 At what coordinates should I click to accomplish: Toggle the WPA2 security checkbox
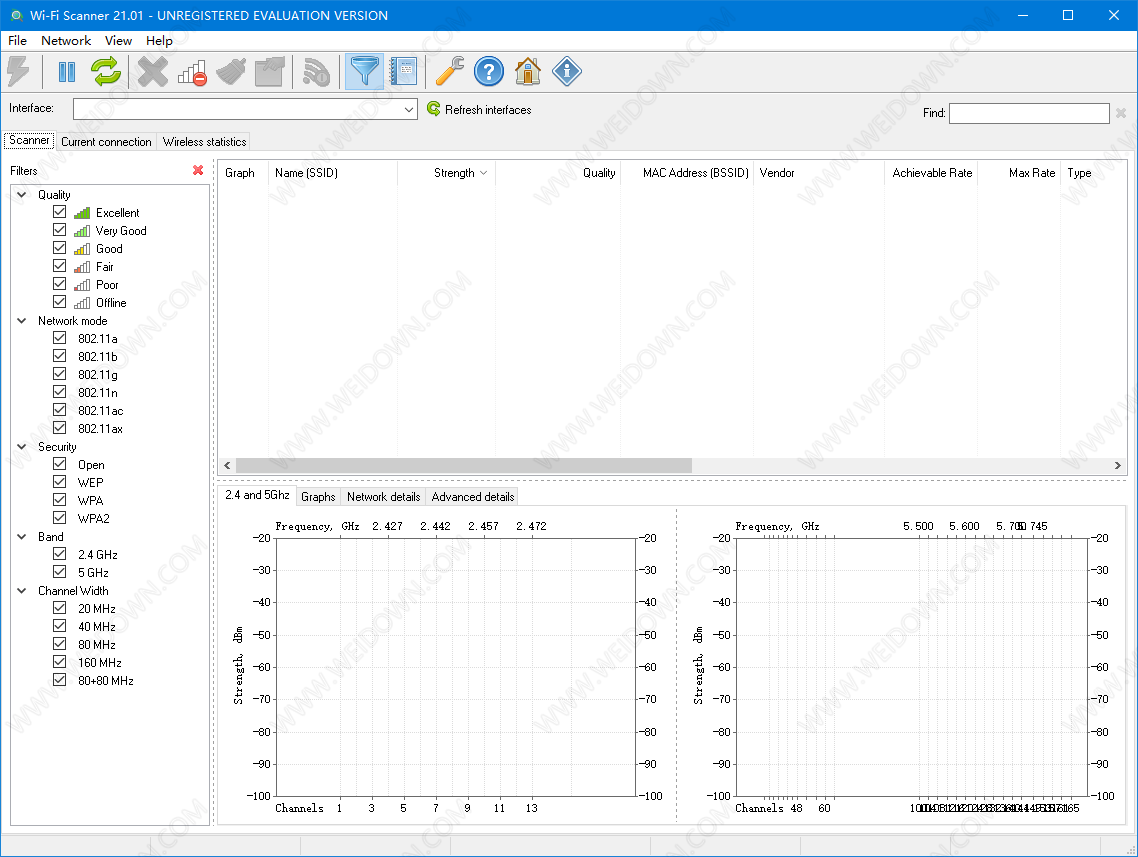60,517
